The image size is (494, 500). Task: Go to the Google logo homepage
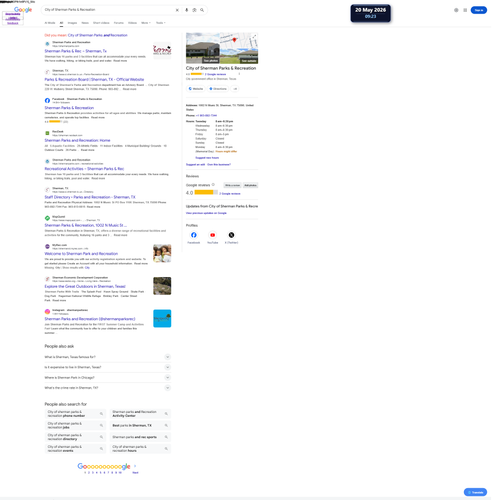click(x=23, y=10)
